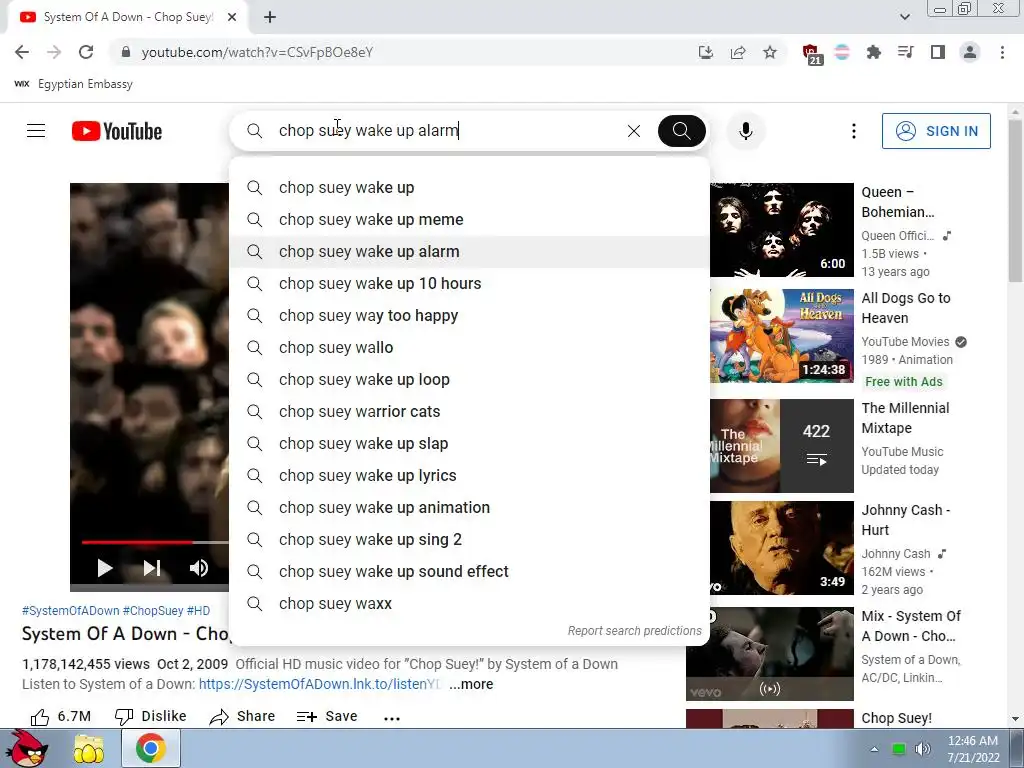The image size is (1024, 768).
Task: Bookmark this page with the star
Action: (x=770, y=52)
